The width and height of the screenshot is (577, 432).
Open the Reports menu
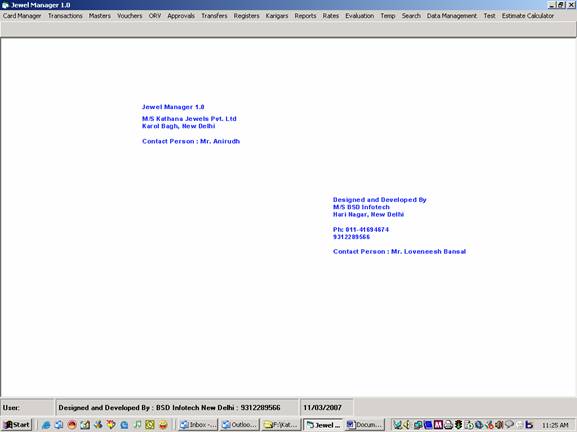305,16
